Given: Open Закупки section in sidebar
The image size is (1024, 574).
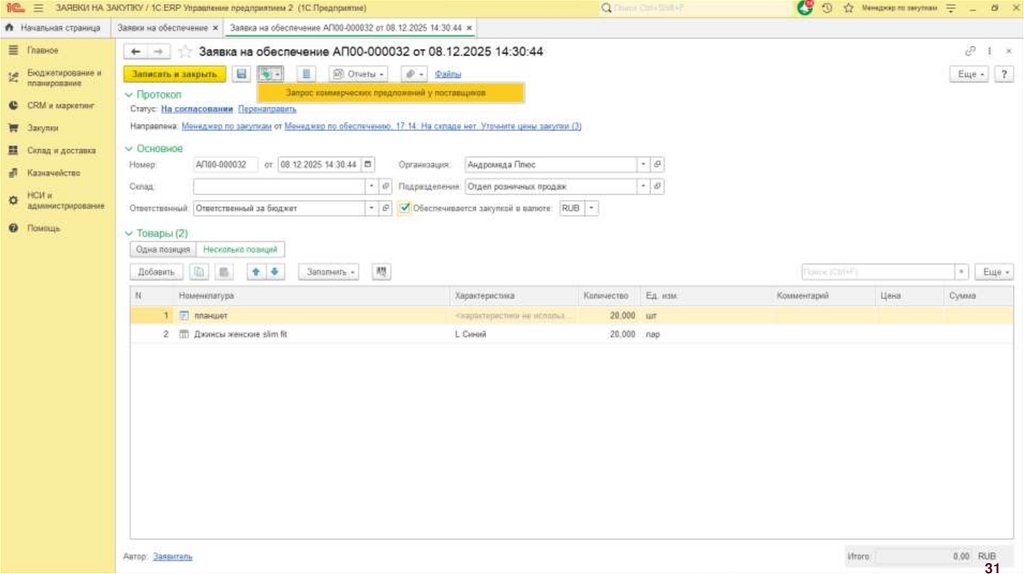Looking at the screenshot, I should point(42,128).
